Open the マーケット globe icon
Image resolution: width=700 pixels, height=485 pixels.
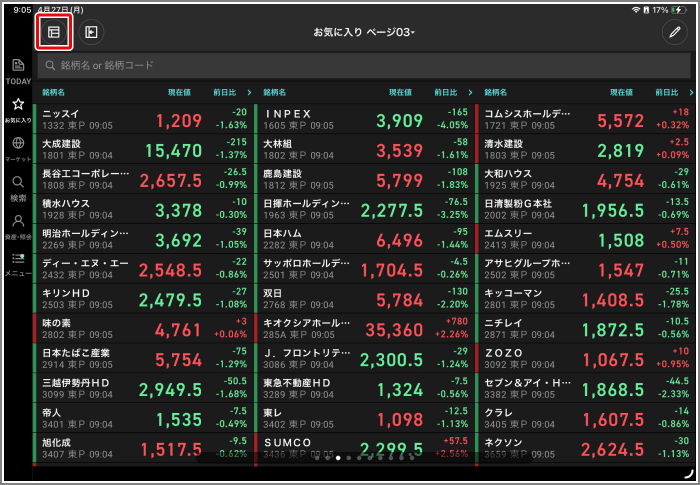pyautogui.click(x=18, y=148)
